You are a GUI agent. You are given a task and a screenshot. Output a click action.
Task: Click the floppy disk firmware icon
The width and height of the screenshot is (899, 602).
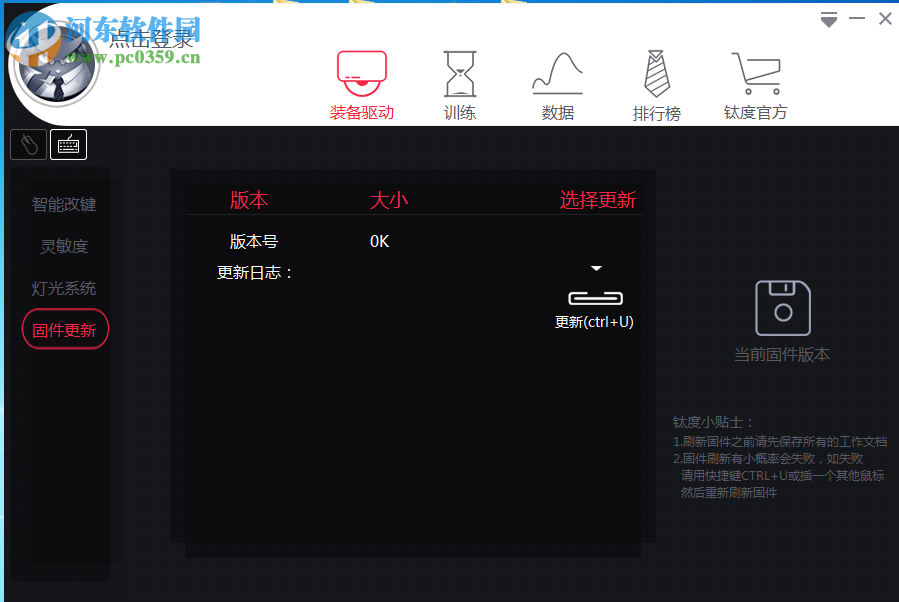coord(783,308)
